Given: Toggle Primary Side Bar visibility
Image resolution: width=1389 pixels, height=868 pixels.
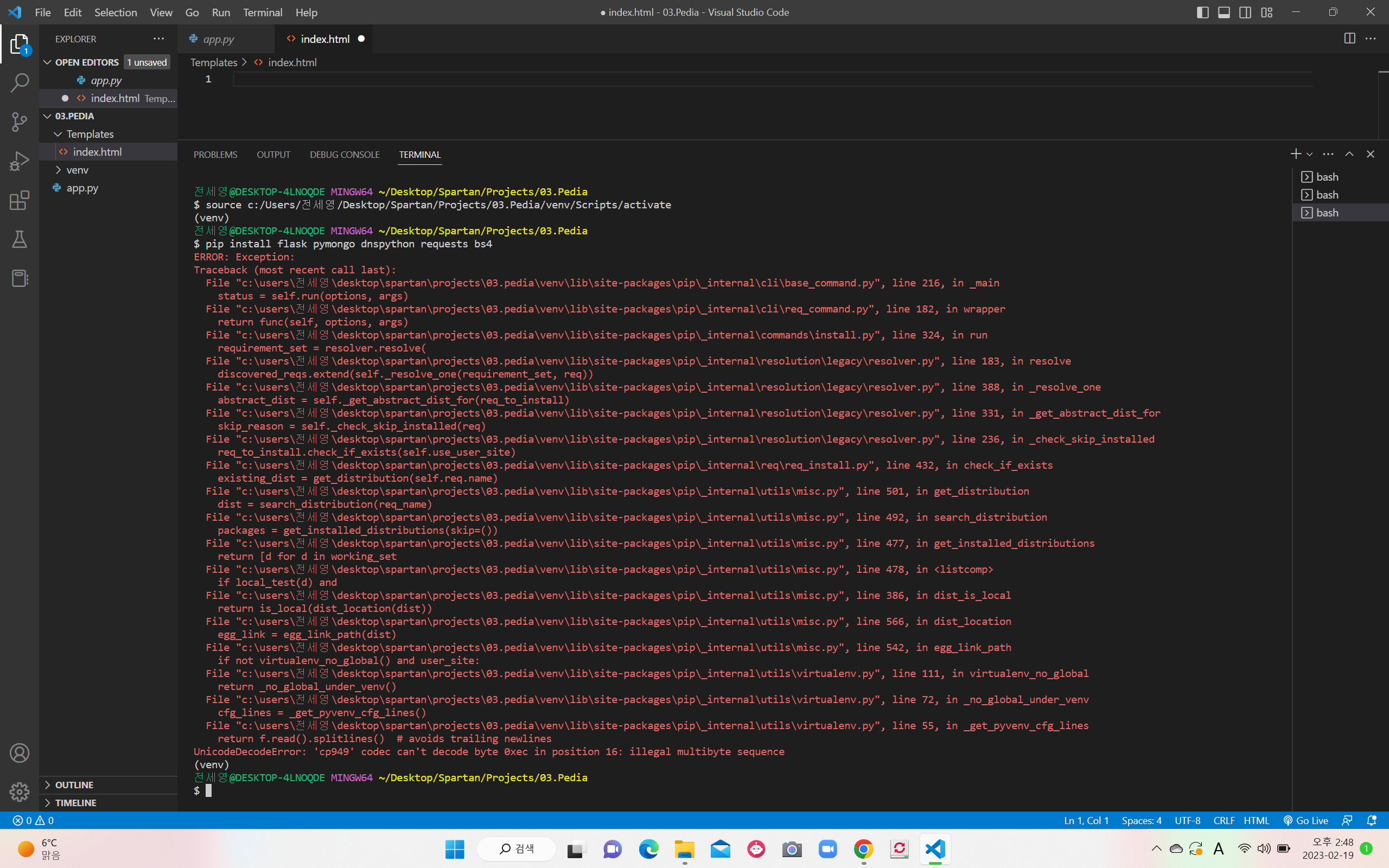Looking at the screenshot, I should pos(1202,12).
